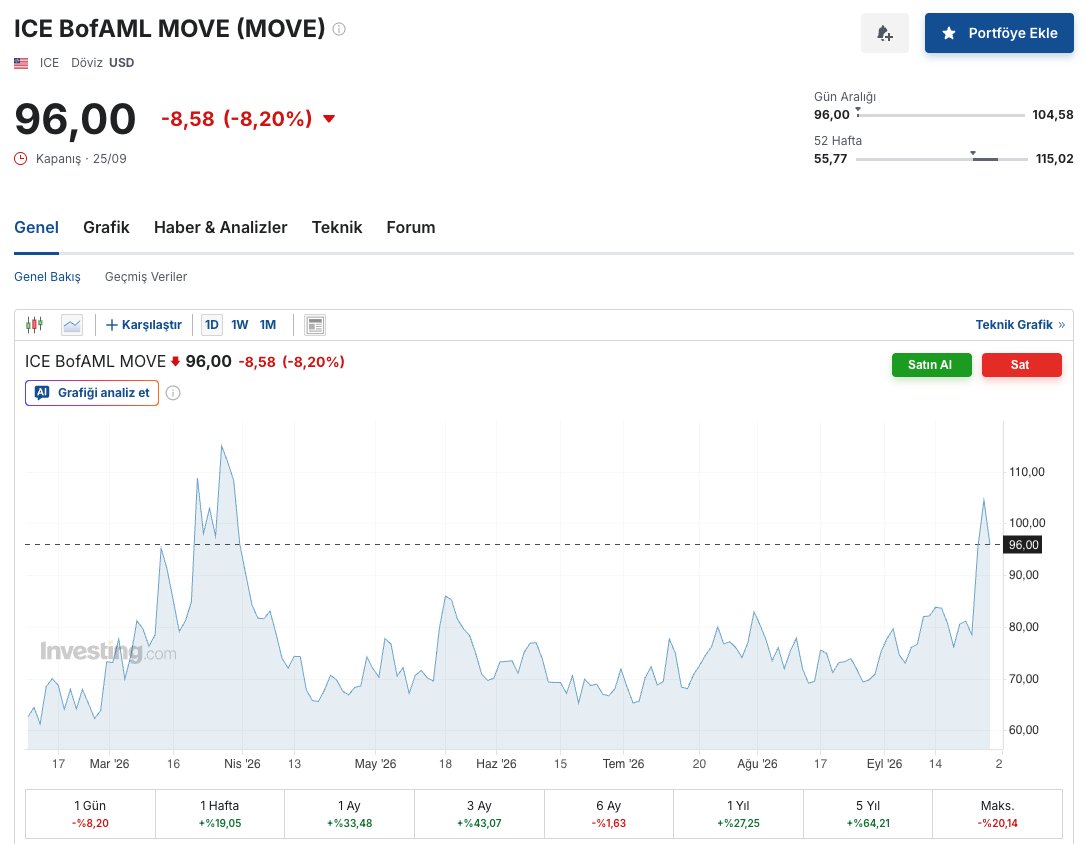Open Karşılaştır compare option
1087x844 pixels.
(144, 325)
